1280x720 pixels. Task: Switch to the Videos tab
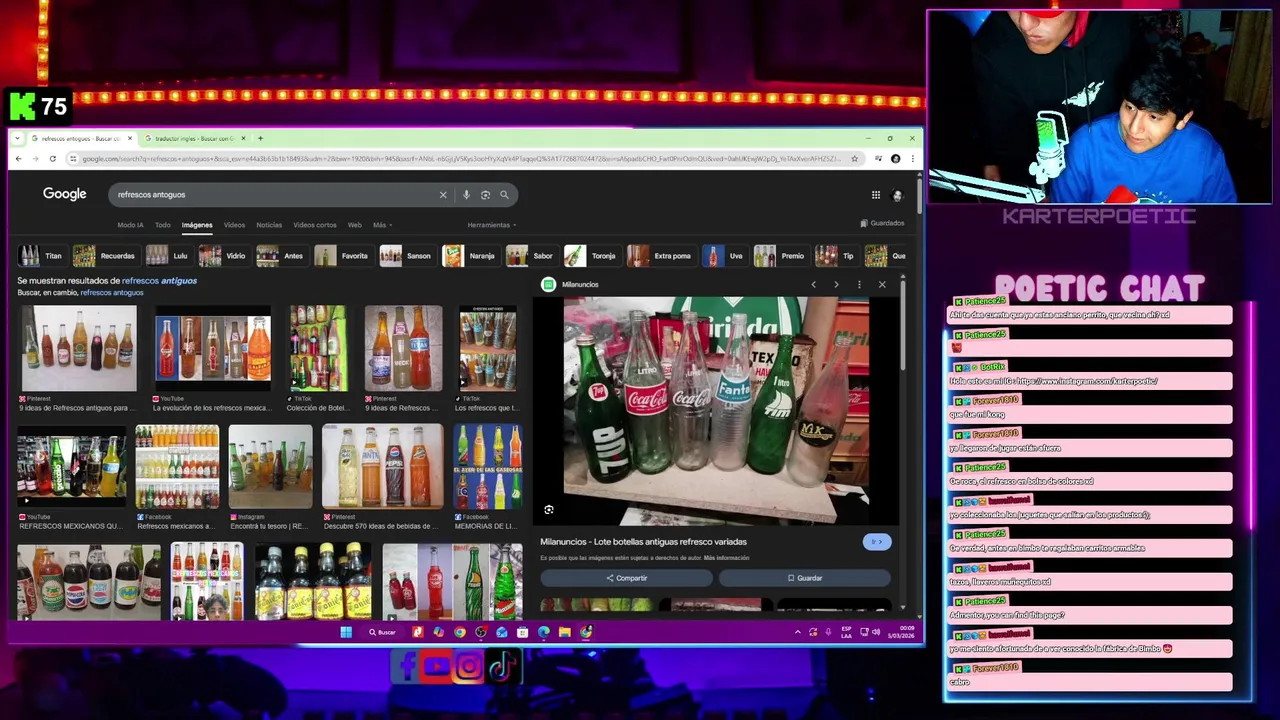[234, 225]
